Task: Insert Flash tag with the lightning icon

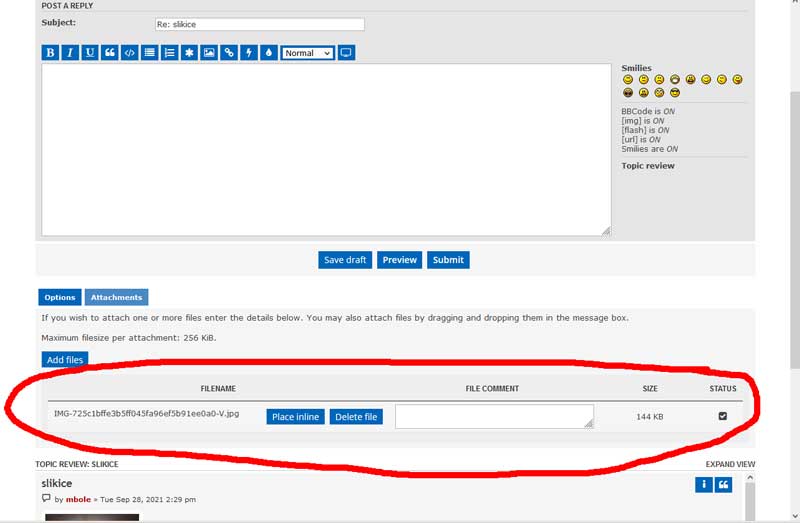Action: click(x=249, y=53)
